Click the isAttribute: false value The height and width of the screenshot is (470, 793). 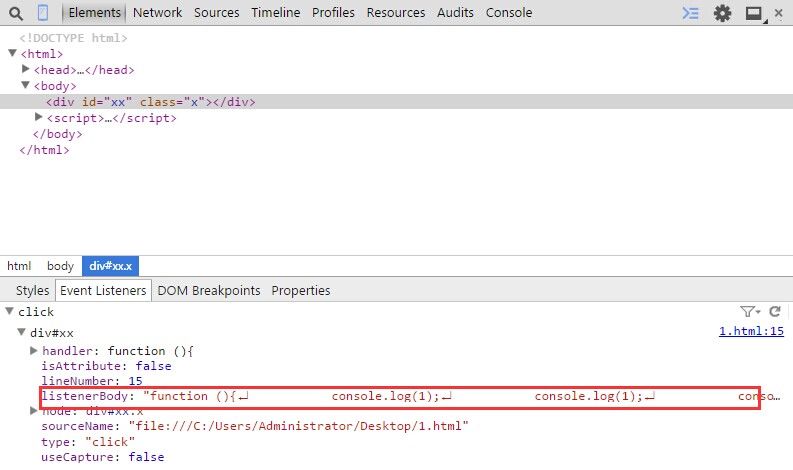[153, 366]
